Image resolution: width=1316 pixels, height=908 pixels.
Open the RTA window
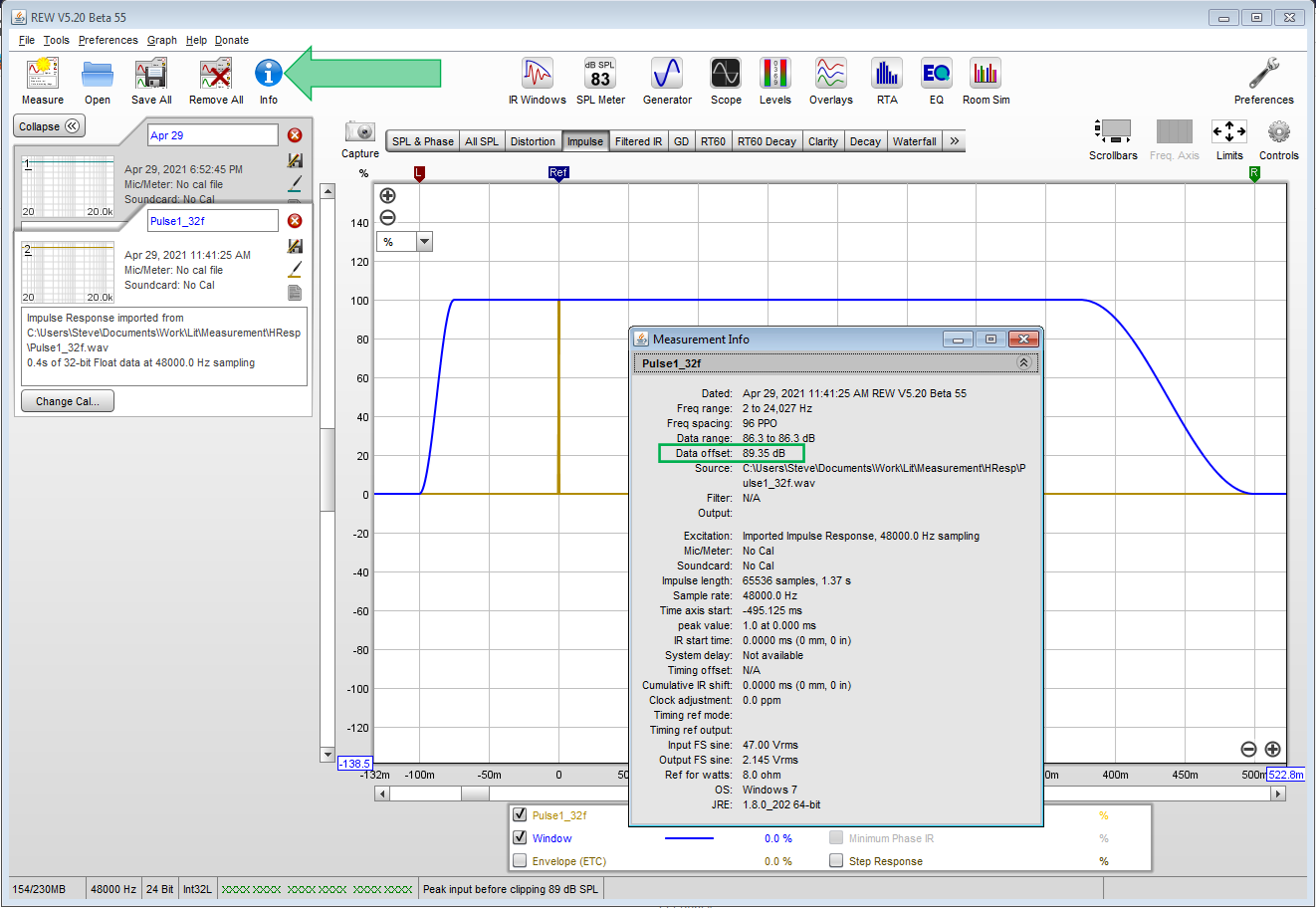coord(887,74)
